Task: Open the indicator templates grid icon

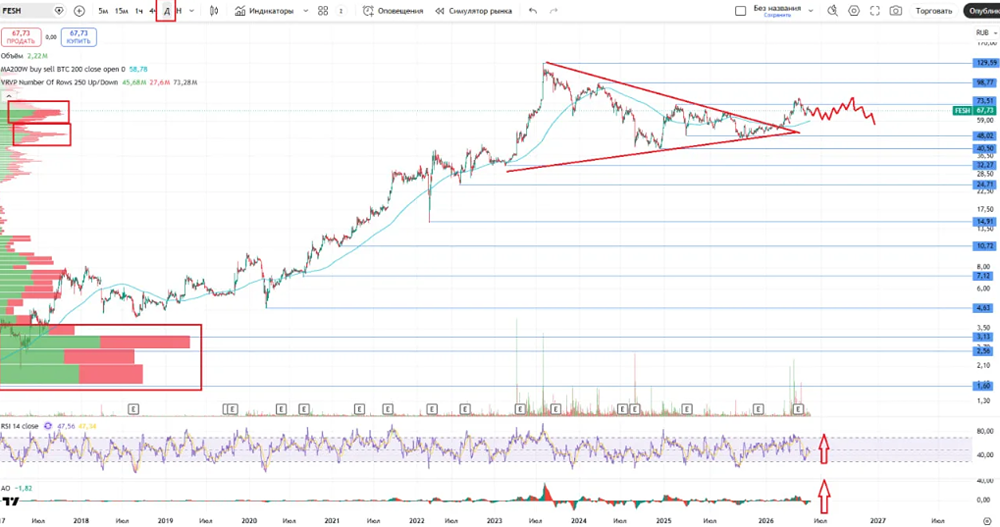Action: tap(323, 11)
